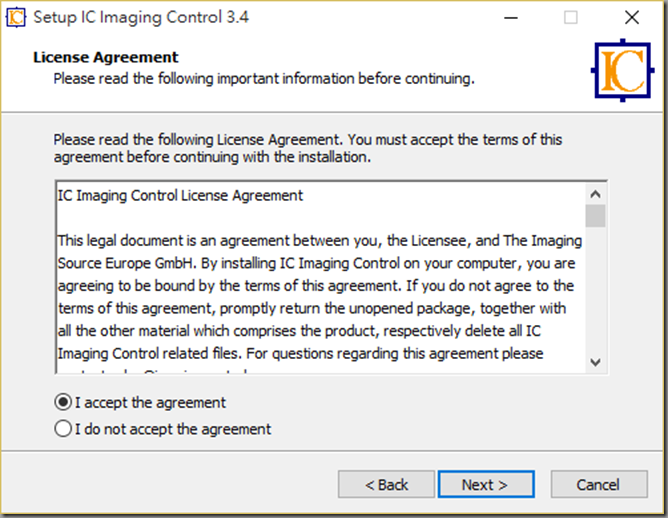Click the bold "License Agreement" heading
This screenshot has height=518, width=668.
tap(106, 57)
